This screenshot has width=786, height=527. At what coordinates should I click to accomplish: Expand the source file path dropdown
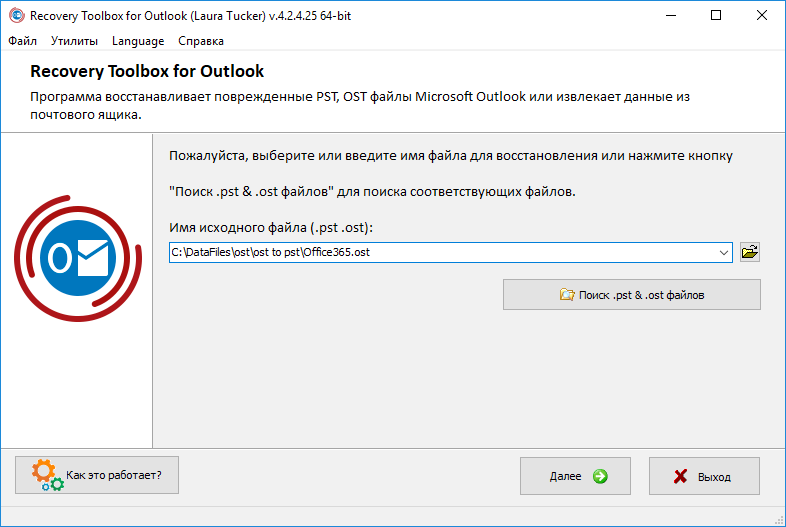tap(724, 253)
